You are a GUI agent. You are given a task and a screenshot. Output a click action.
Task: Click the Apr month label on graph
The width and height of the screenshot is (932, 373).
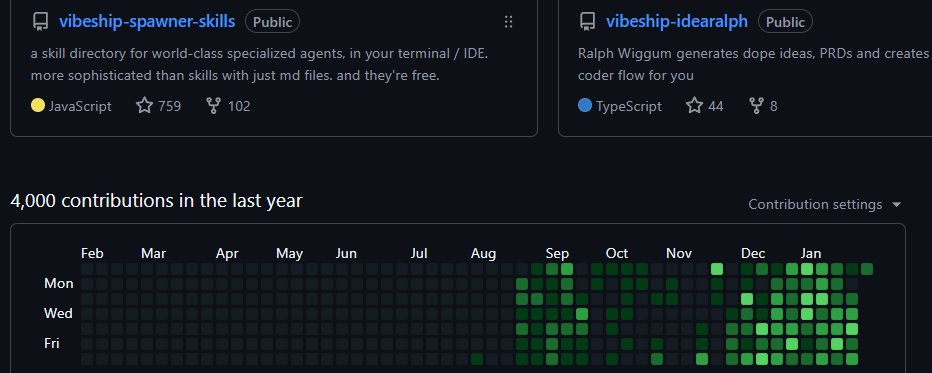(x=227, y=254)
